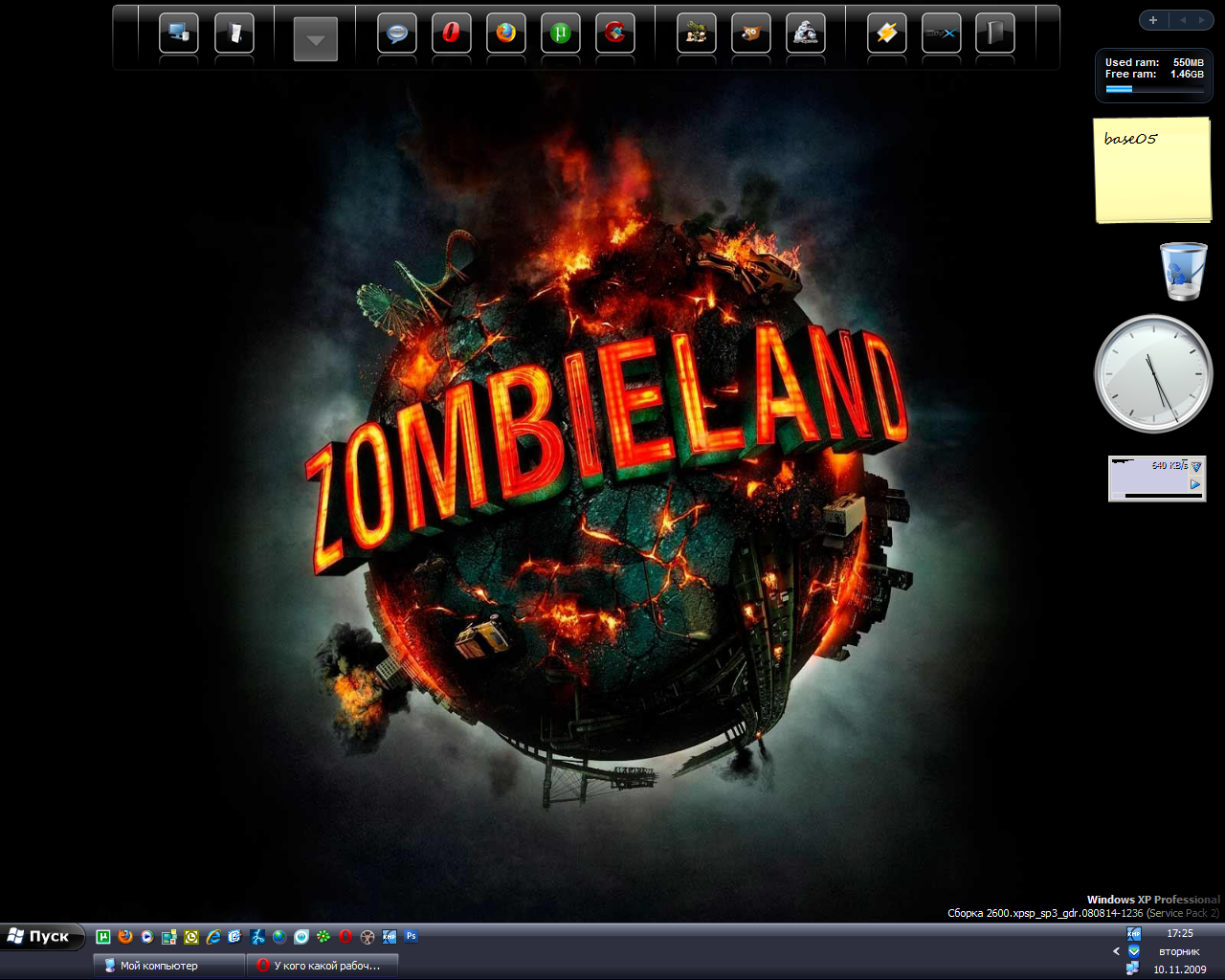Image resolution: width=1225 pixels, height=980 pixels.
Task: Open the network meter gadget dropdown arrow
Action: tap(1195, 466)
